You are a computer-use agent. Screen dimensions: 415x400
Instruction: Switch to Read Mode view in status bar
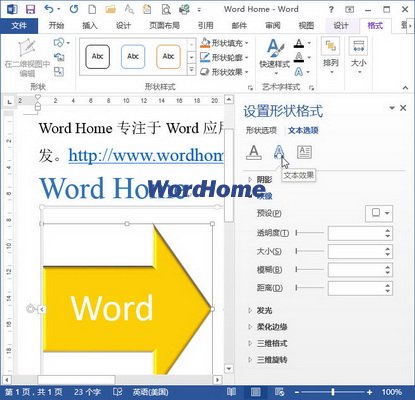(x=231, y=392)
